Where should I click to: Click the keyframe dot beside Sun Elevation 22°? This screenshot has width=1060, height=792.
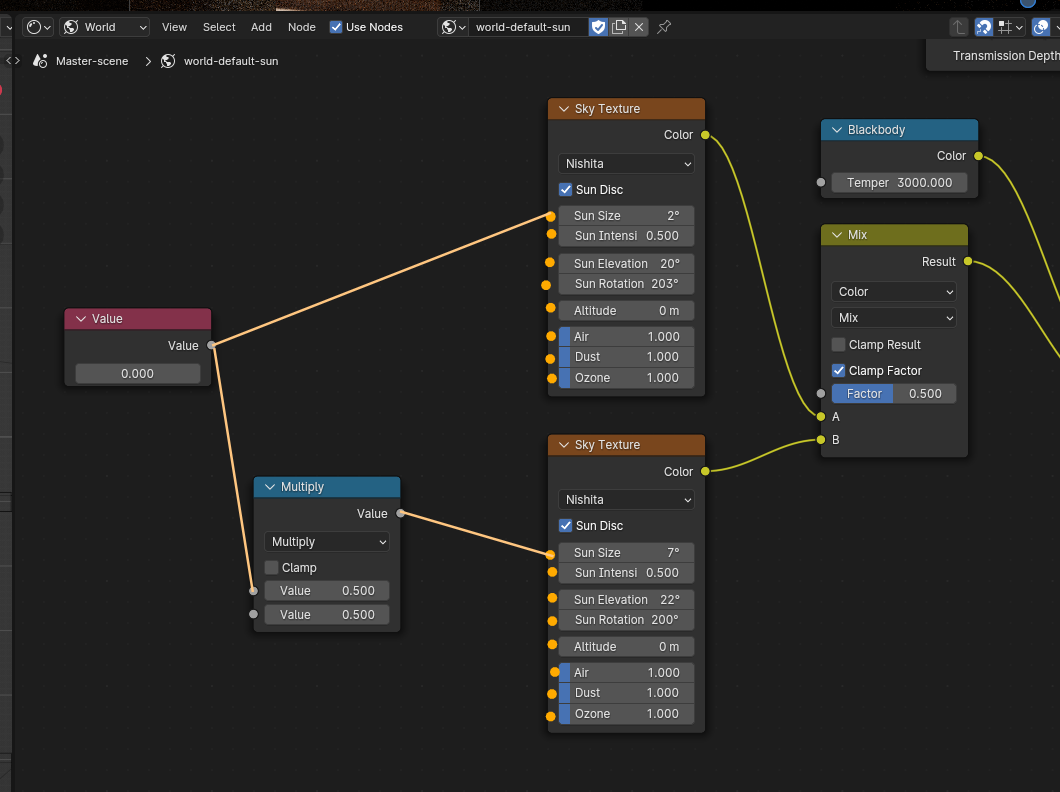click(552, 598)
